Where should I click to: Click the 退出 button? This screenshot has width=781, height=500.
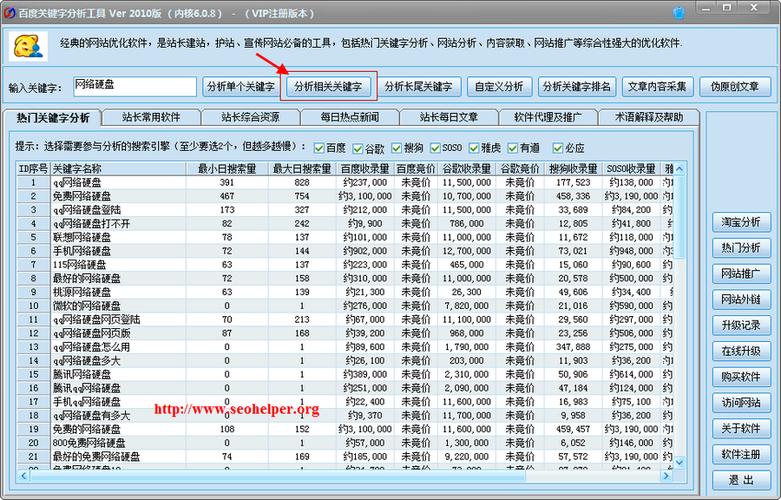pyautogui.click(x=741, y=480)
